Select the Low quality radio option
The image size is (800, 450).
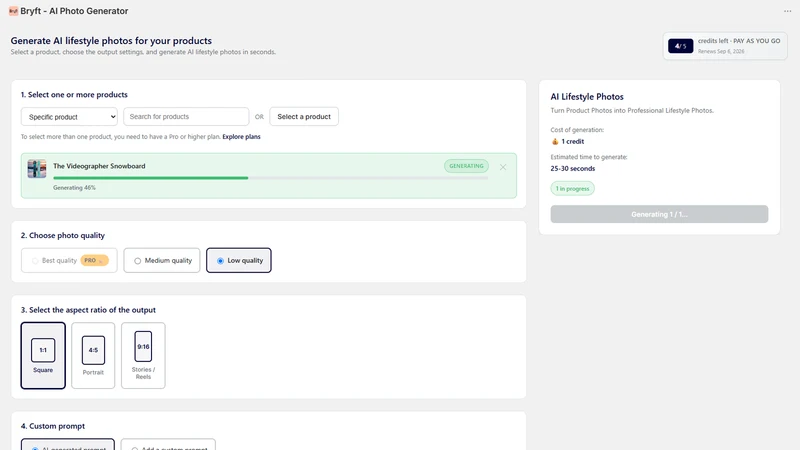click(220, 261)
